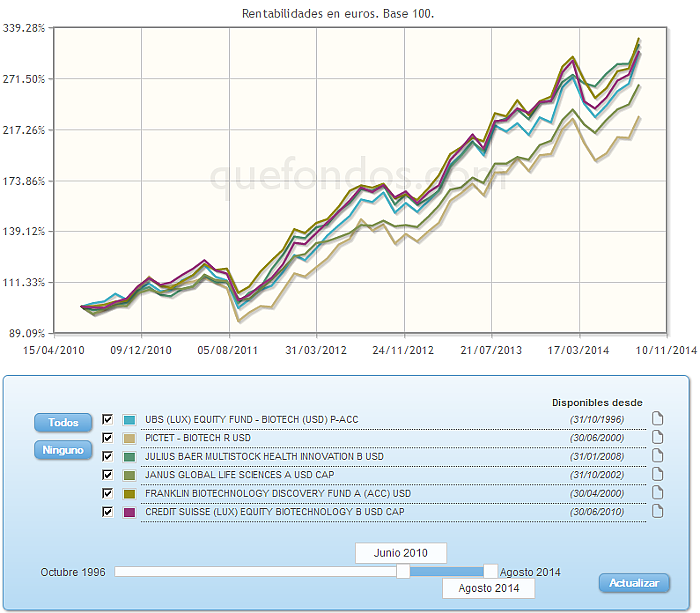Click the Agosto 2014 label box below slider
Screen dimensions: 700x613
pyautogui.click(x=488, y=588)
